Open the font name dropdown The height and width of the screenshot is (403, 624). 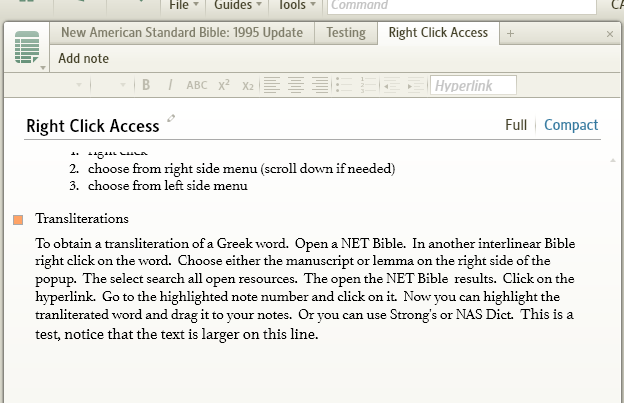[79, 85]
